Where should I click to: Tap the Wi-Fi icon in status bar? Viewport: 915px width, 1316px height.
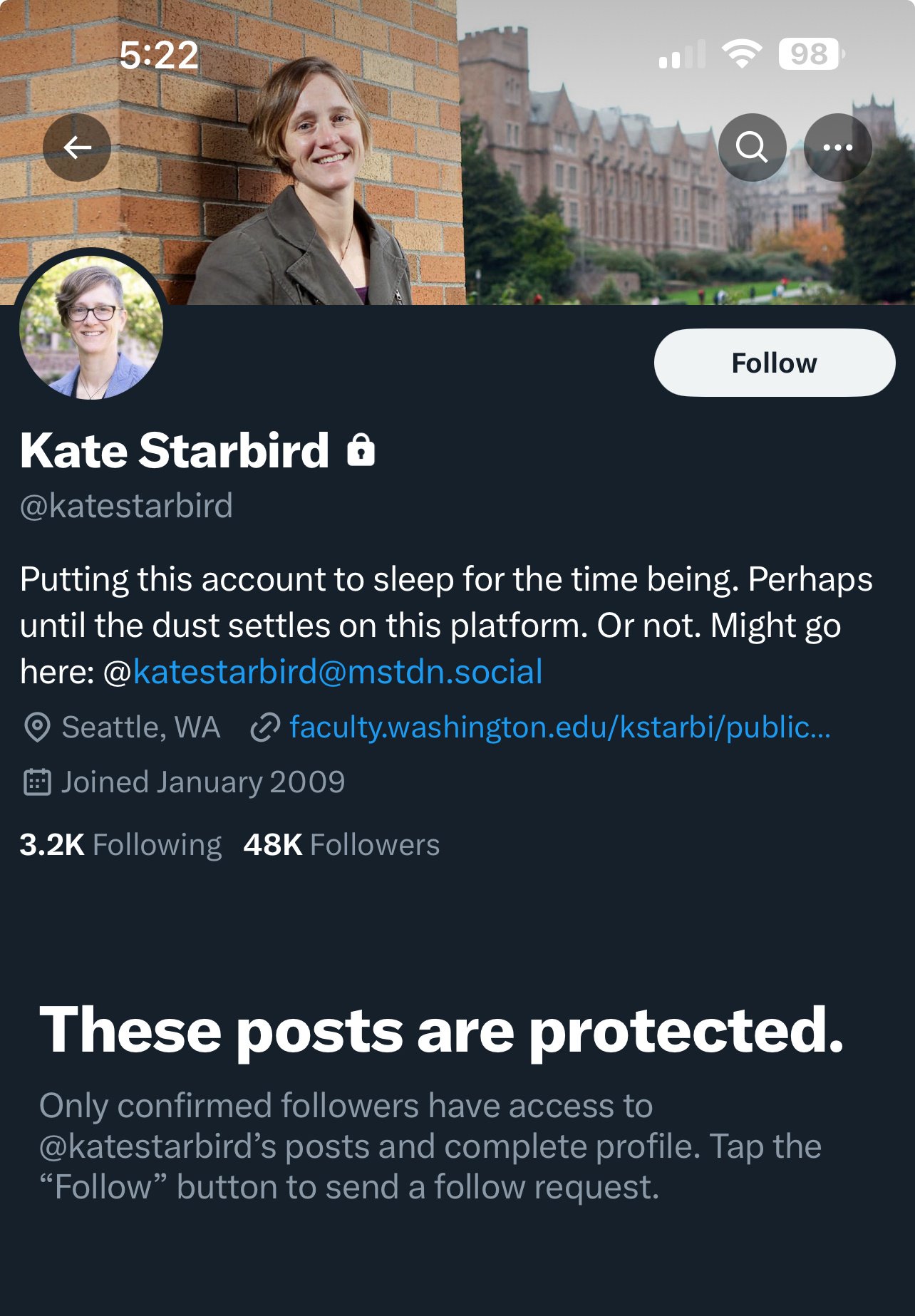click(741, 53)
